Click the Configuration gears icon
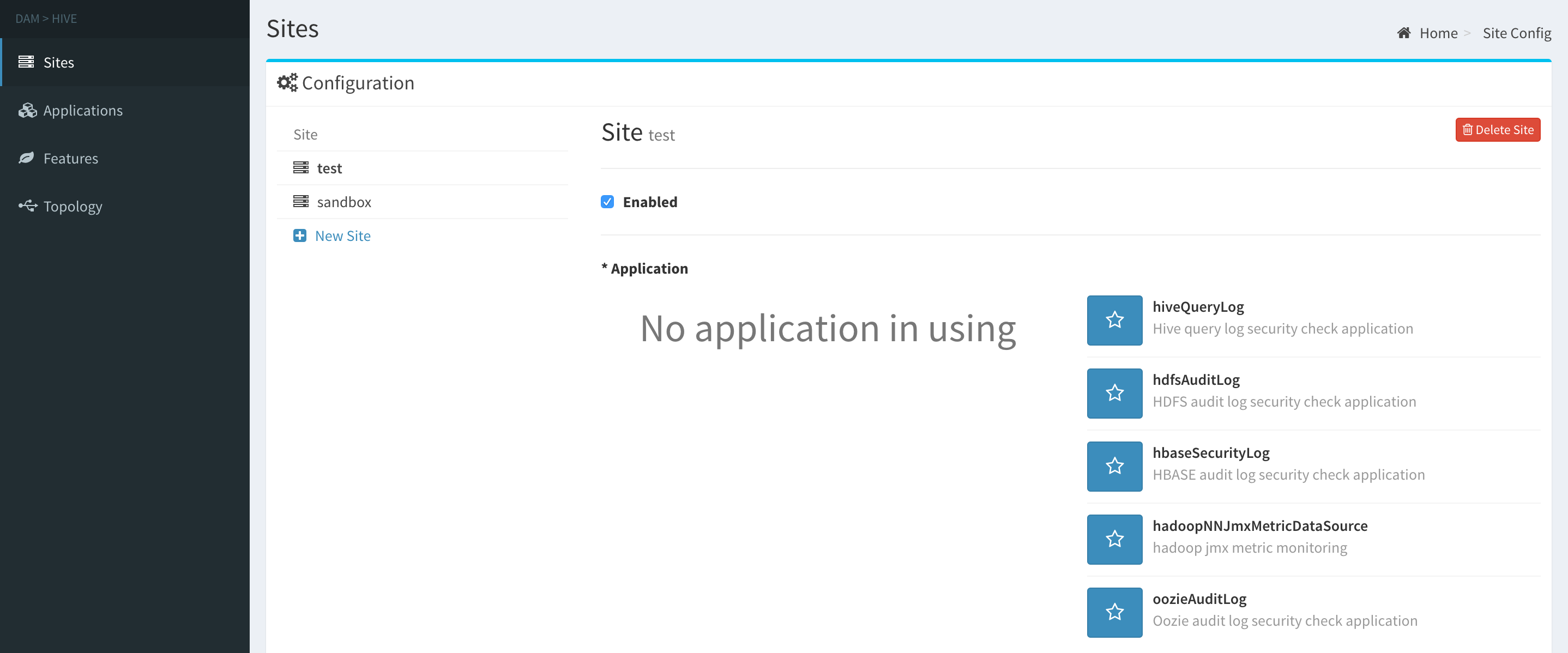1568x653 pixels. pyautogui.click(x=287, y=83)
